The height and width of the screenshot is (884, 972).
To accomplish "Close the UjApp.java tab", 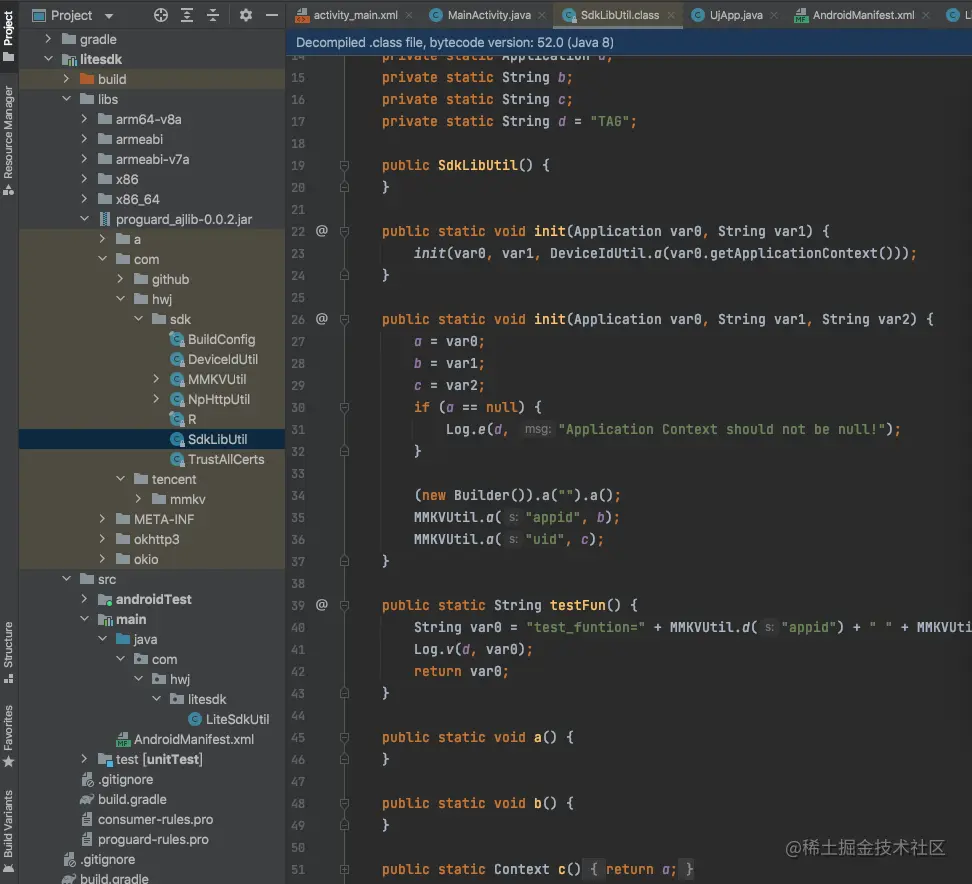I will click(x=774, y=15).
